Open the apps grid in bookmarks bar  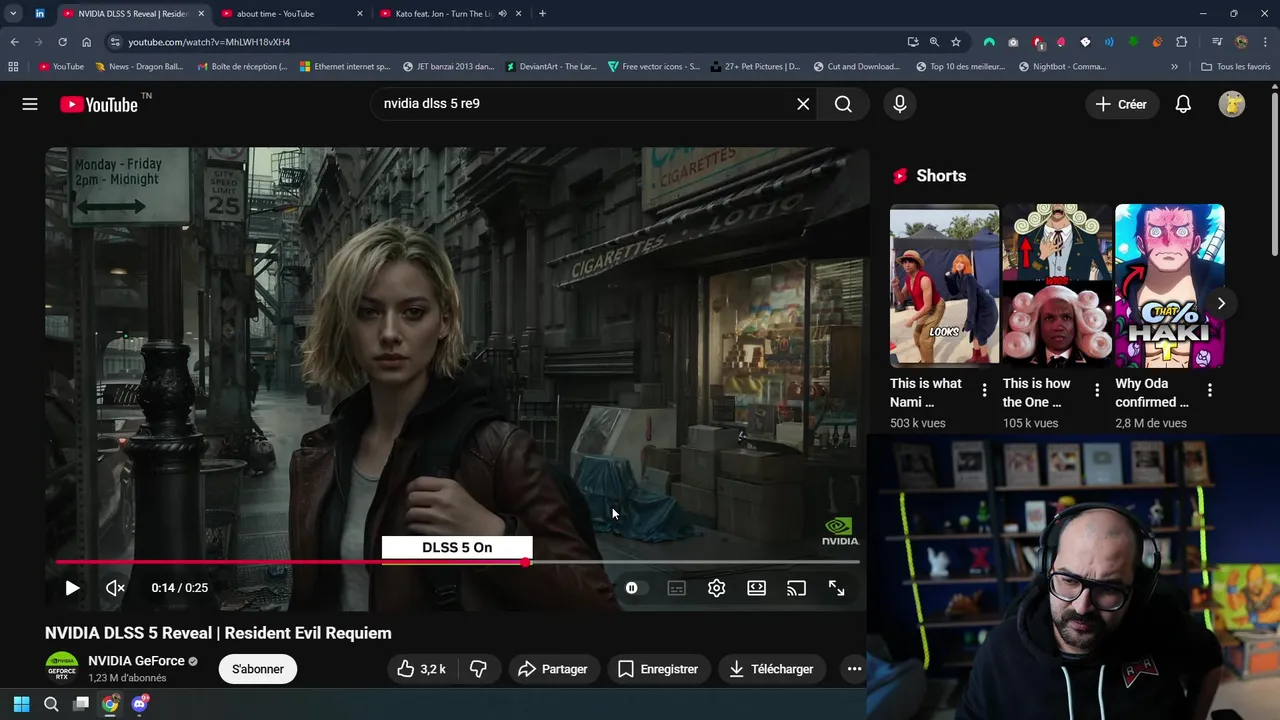13,67
